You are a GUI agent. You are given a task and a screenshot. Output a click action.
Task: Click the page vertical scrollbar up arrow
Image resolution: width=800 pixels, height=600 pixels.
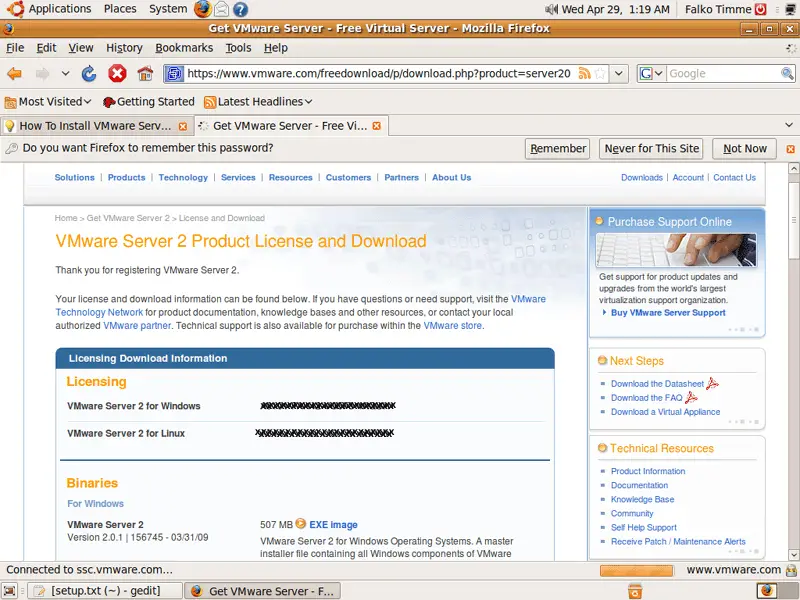(793, 168)
